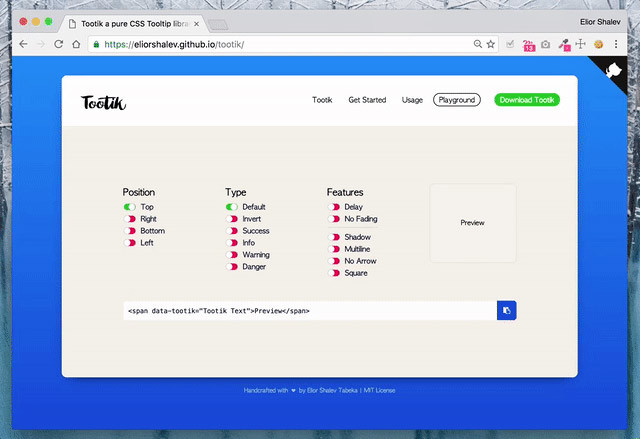The height and width of the screenshot is (439, 640).
Task: Open the browser home page icon
Action: coord(76,44)
